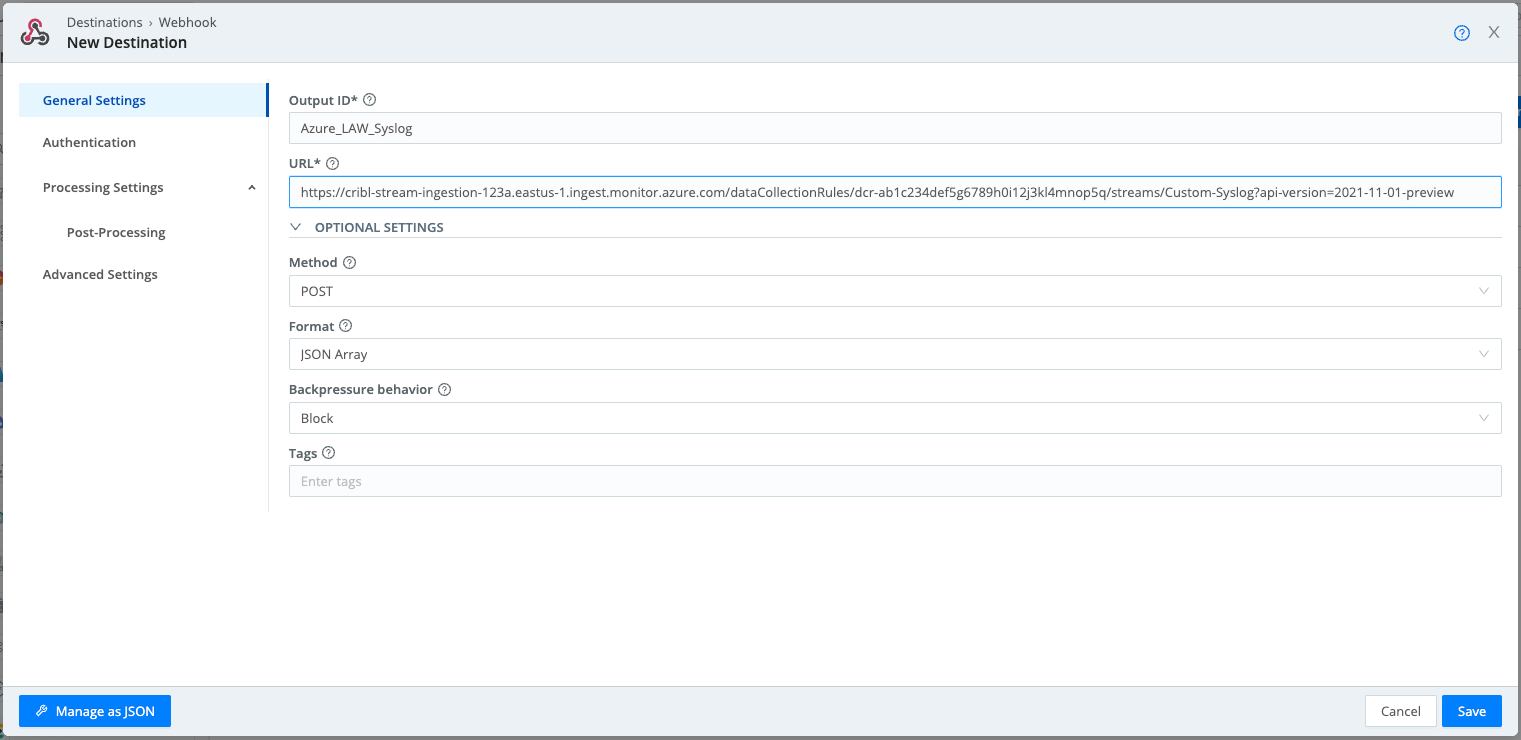
Task: Collapse the Processing Settings group
Action: 251,187
